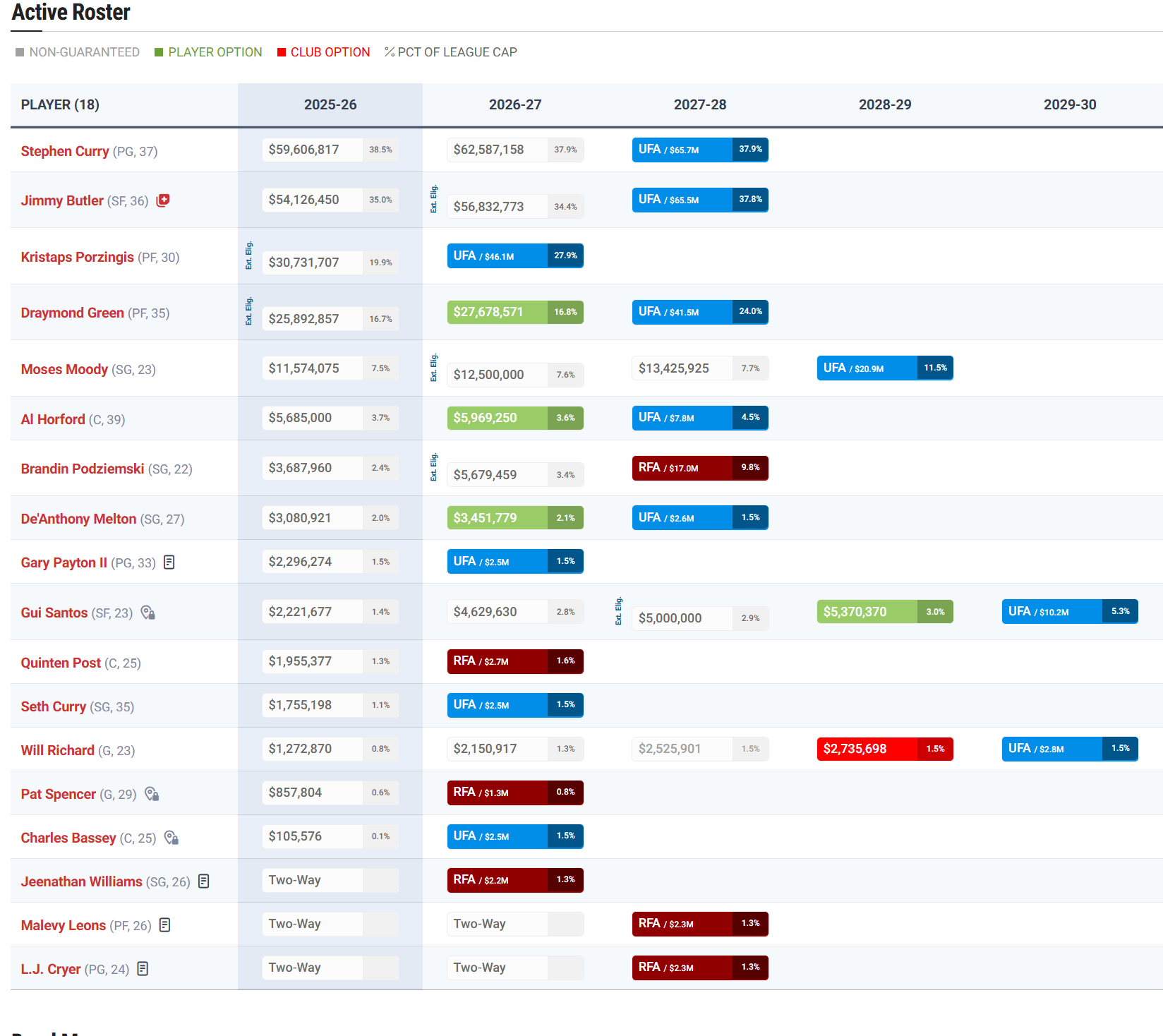Open the notes icon for Jeenathan Williams
Viewport: 1175px width, 1036px height.
pyautogui.click(x=204, y=881)
